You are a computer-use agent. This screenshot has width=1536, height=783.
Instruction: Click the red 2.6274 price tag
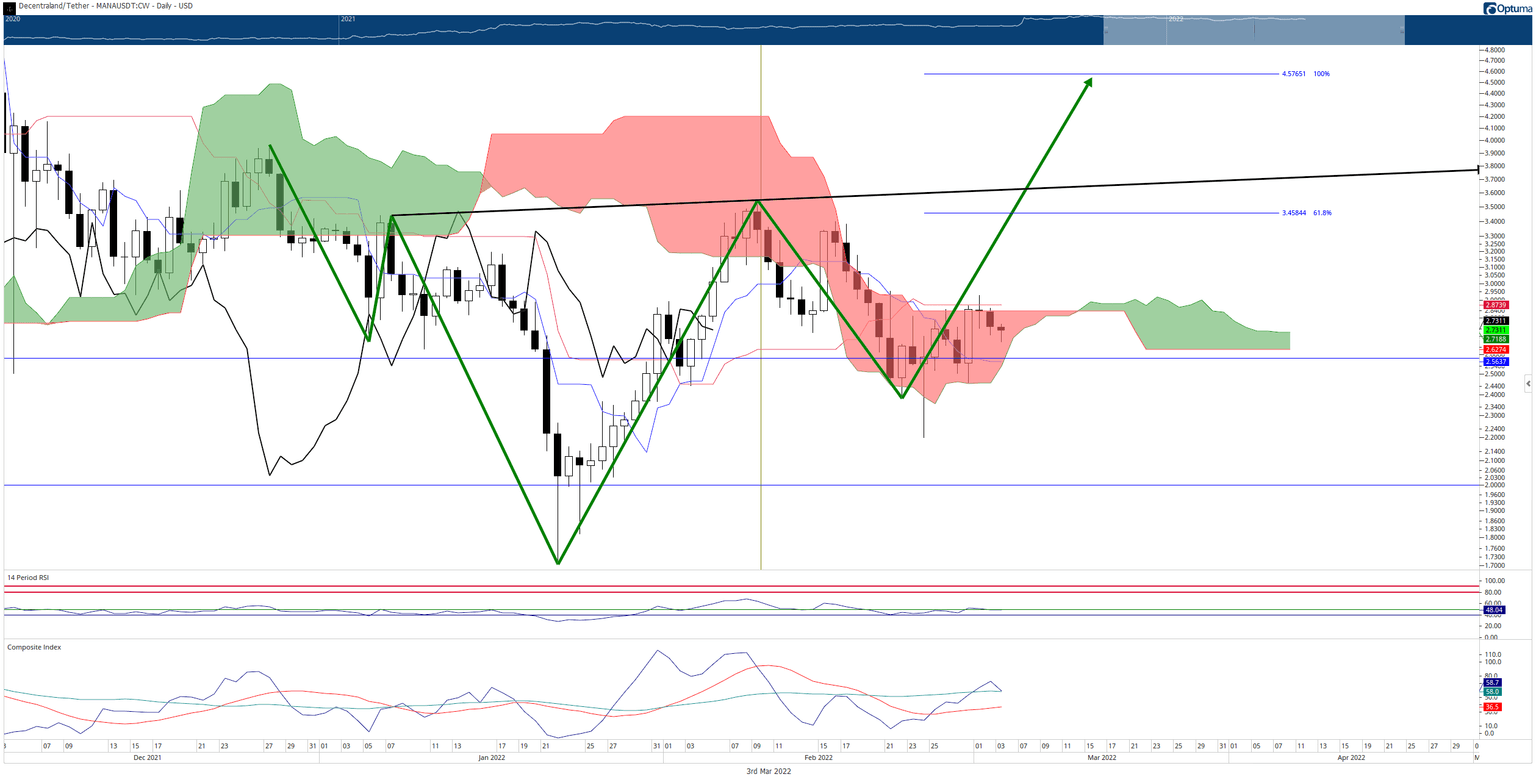[1495, 350]
